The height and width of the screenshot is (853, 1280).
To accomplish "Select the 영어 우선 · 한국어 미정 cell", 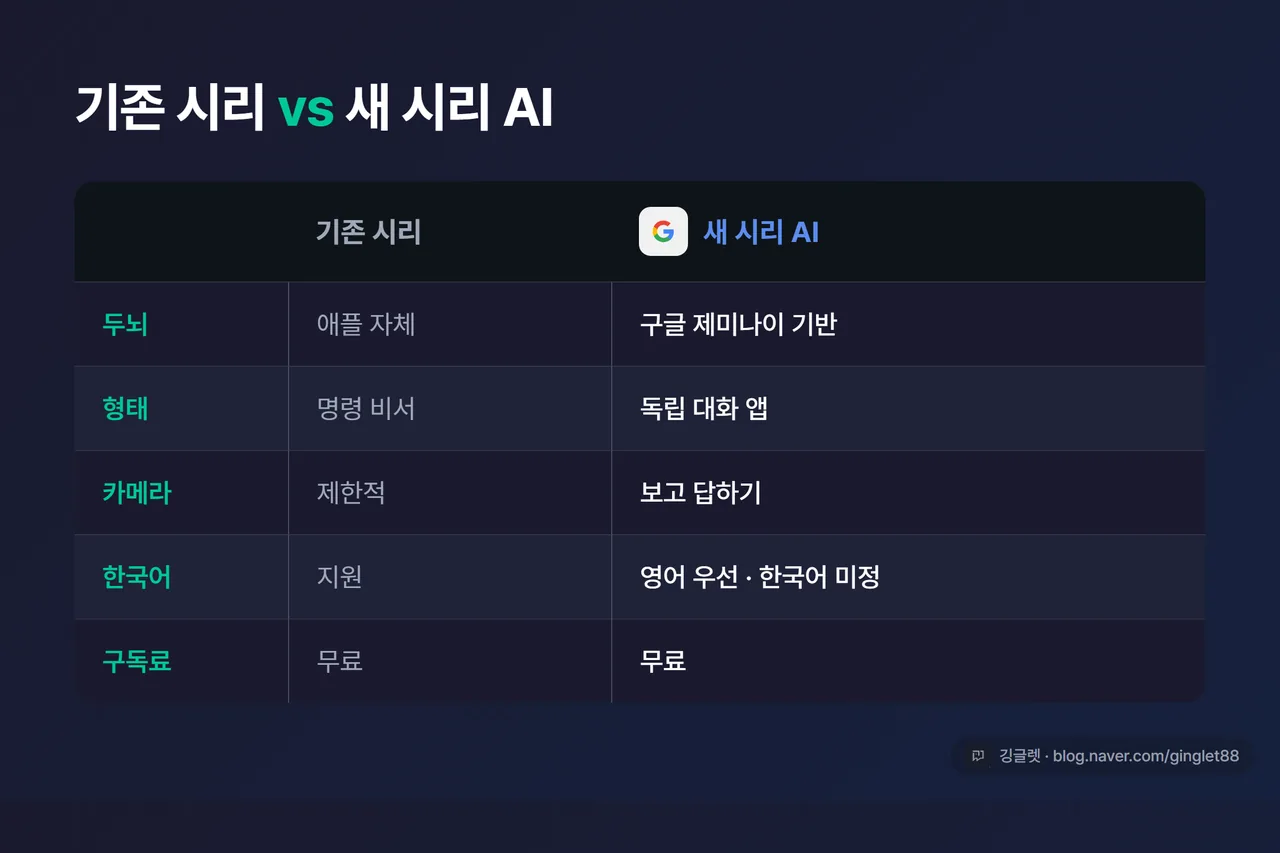I will (x=760, y=577).
